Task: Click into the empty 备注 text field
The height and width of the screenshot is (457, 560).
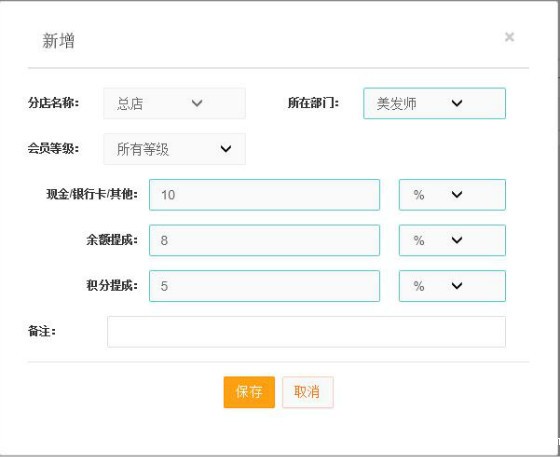Action: point(306,332)
